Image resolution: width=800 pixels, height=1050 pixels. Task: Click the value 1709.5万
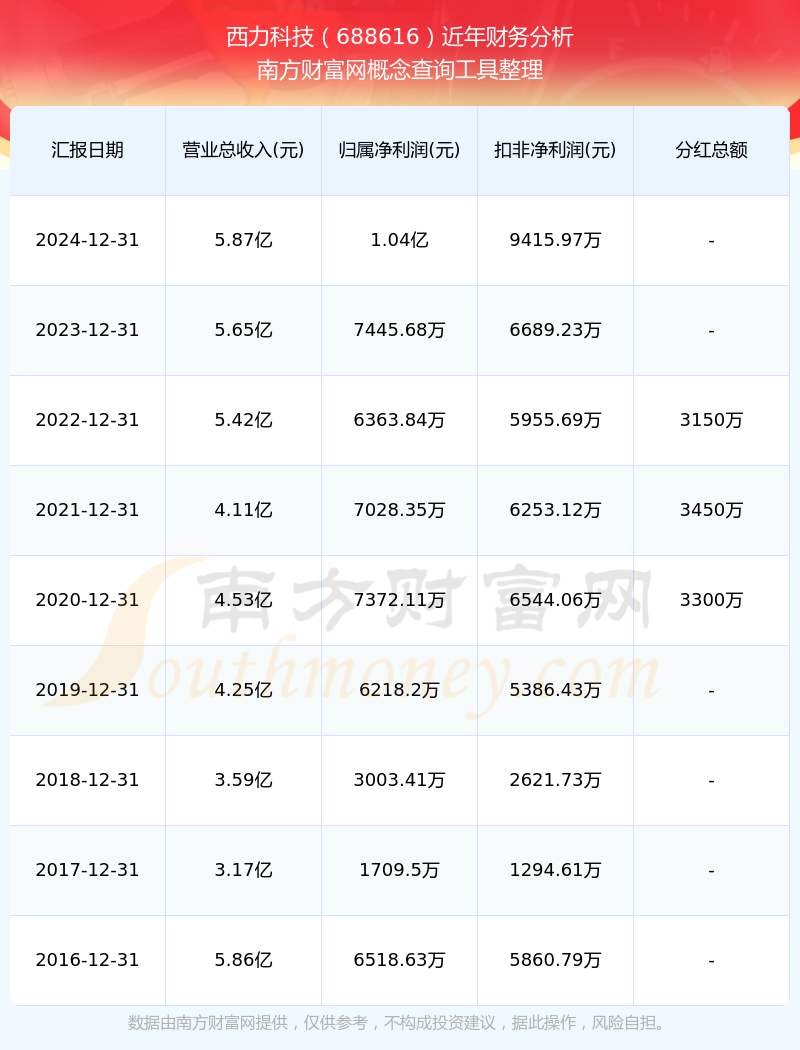pyautogui.click(x=400, y=870)
